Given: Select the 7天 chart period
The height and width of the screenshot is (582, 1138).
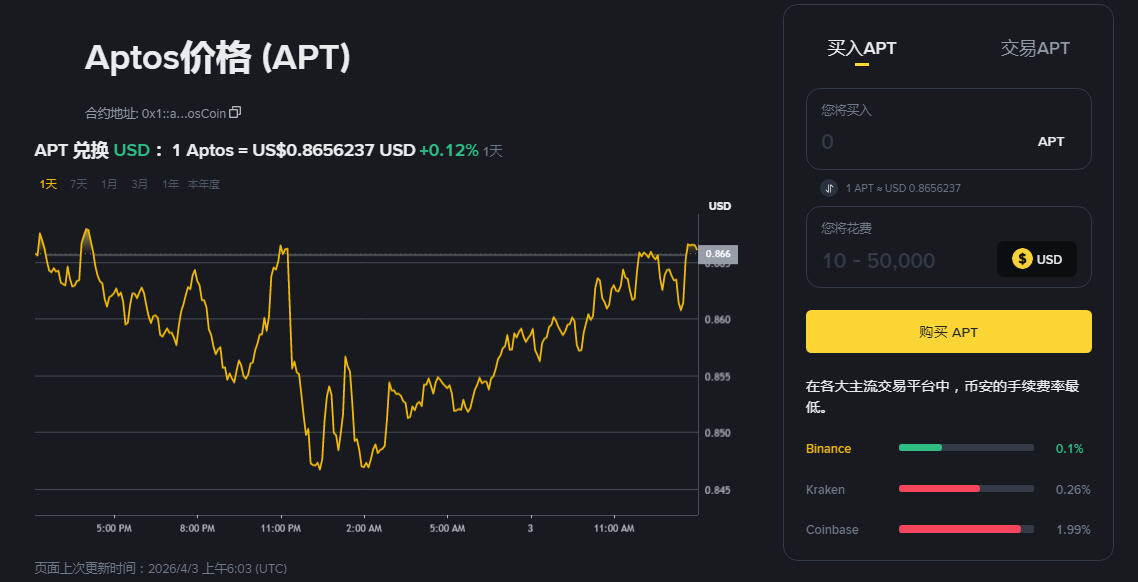Looking at the screenshot, I should (77, 184).
